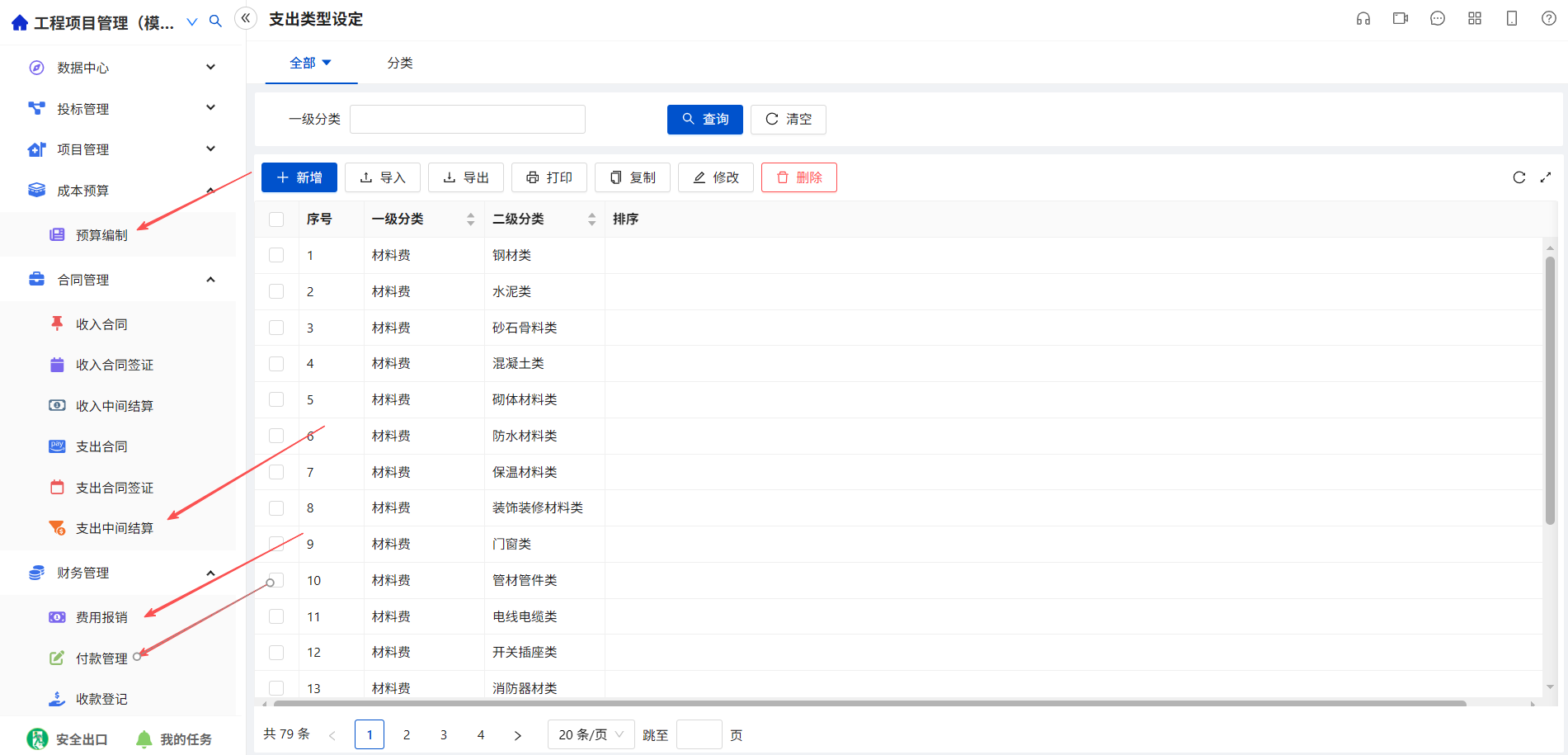Open the help question mark icon
1568x755 pixels.
(x=1549, y=18)
